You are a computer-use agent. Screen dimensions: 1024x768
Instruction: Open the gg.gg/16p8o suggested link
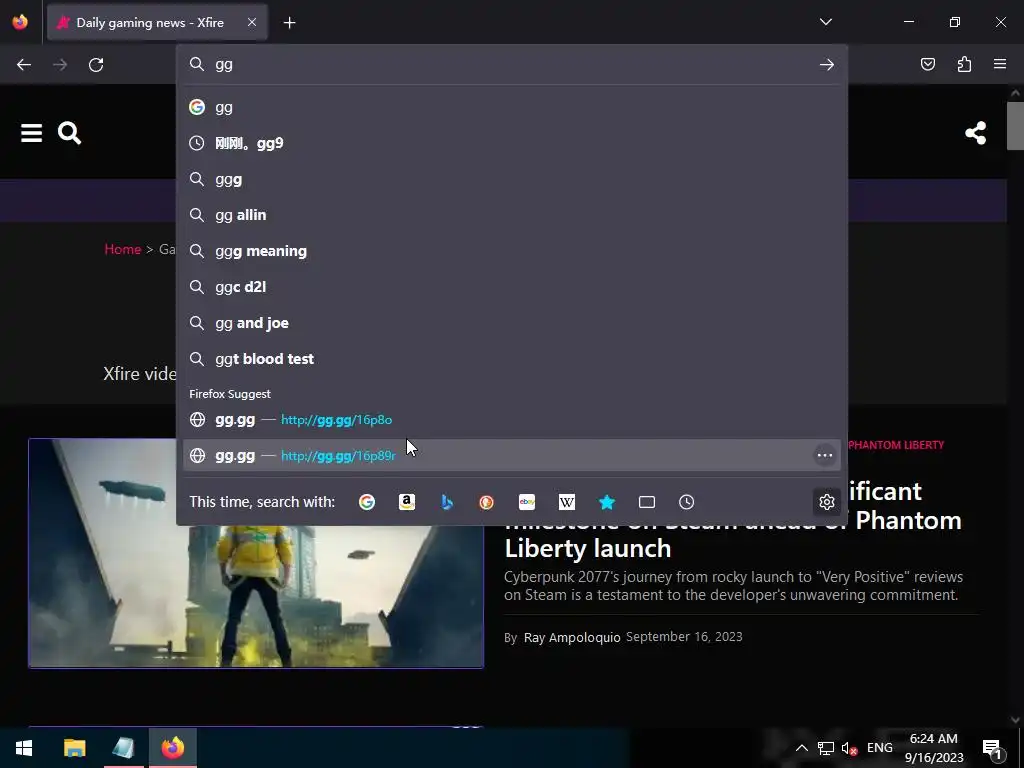click(512, 419)
